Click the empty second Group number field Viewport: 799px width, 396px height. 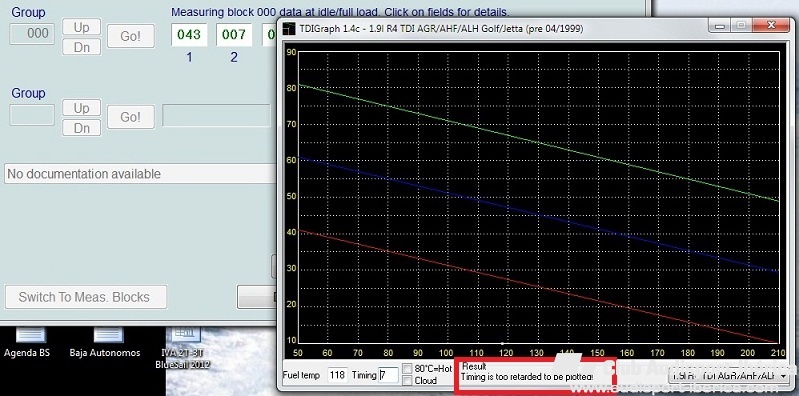[32, 115]
